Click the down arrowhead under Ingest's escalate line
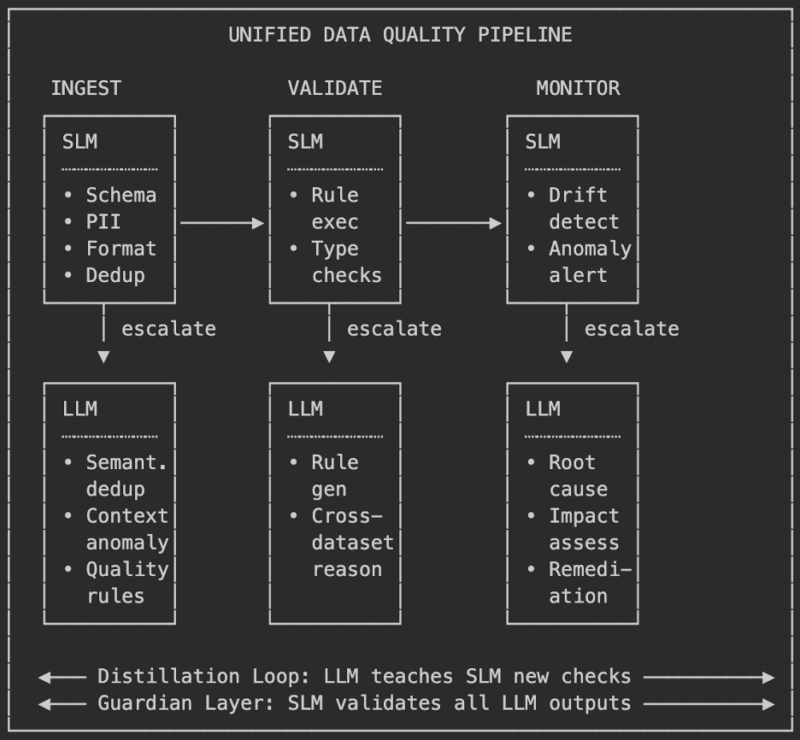 pyautogui.click(x=103, y=357)
